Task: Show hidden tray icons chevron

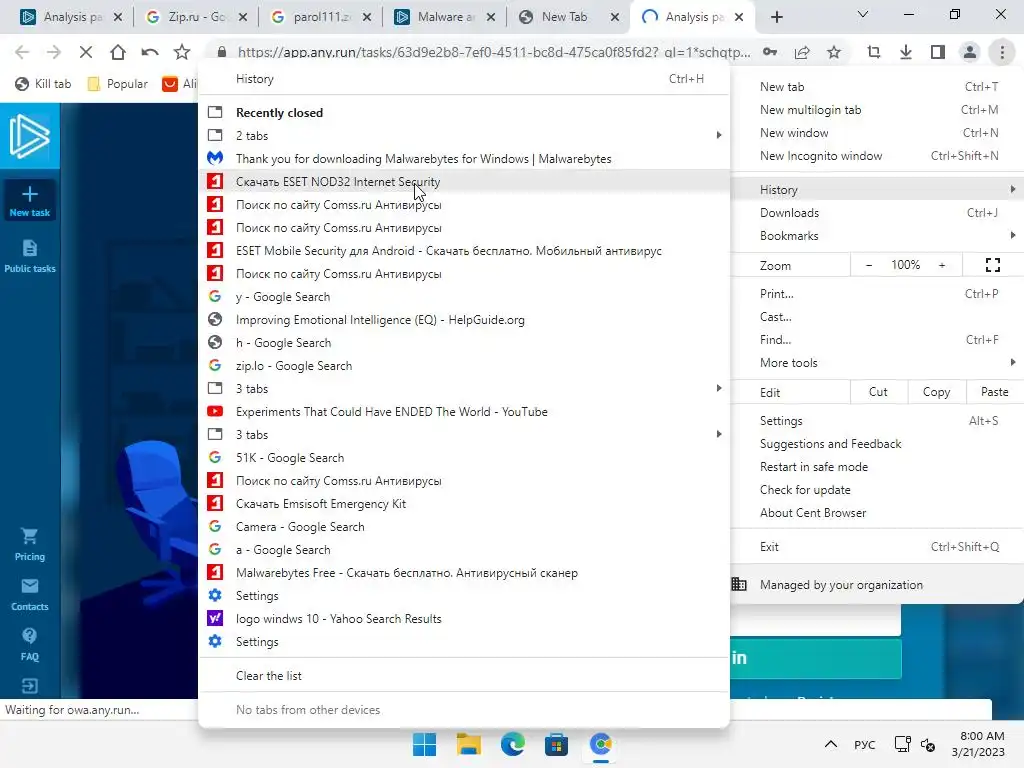Action: coord(831,744)
